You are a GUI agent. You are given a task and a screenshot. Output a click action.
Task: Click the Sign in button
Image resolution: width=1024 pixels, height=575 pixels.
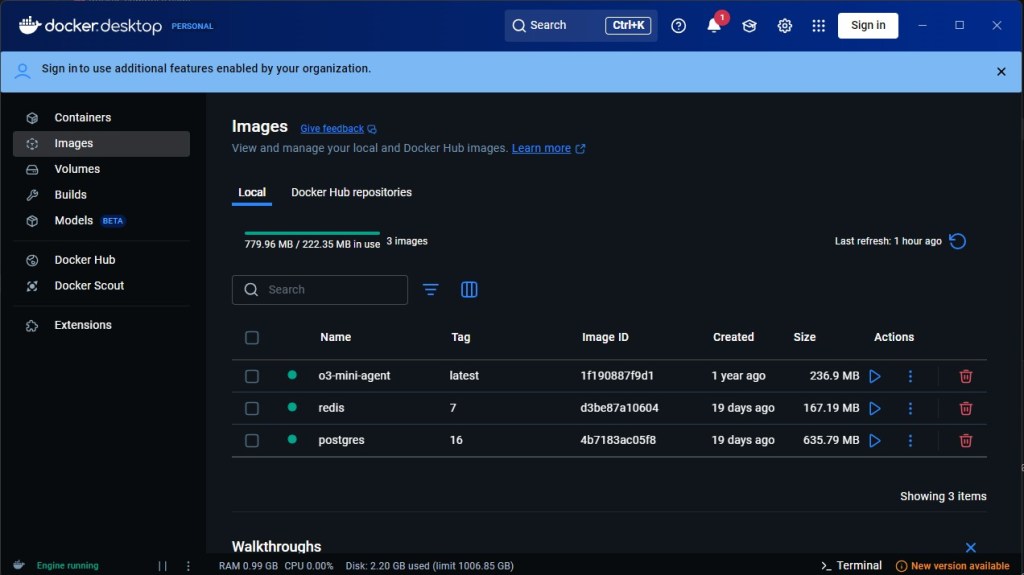(868, 25)
